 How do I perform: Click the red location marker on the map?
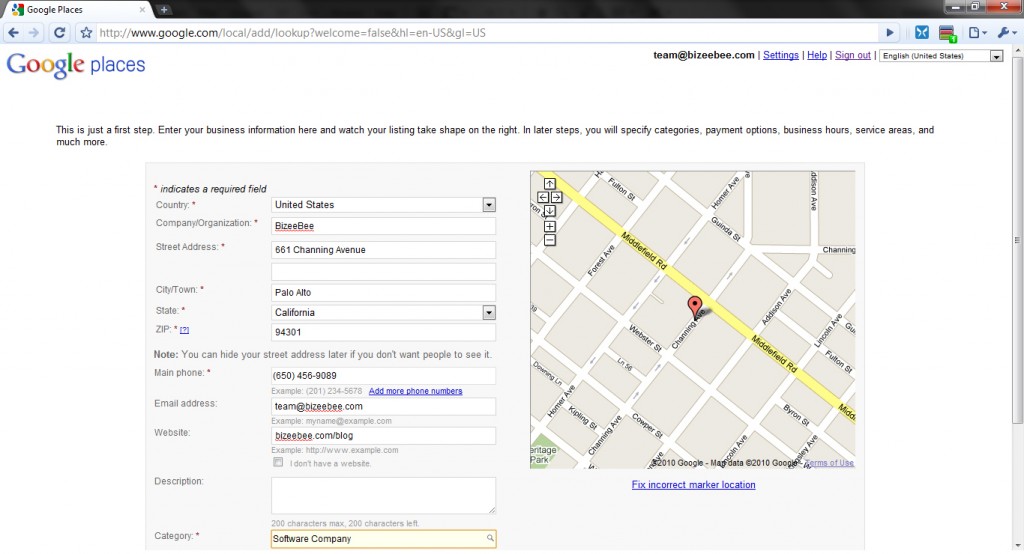tap(695, 306)
